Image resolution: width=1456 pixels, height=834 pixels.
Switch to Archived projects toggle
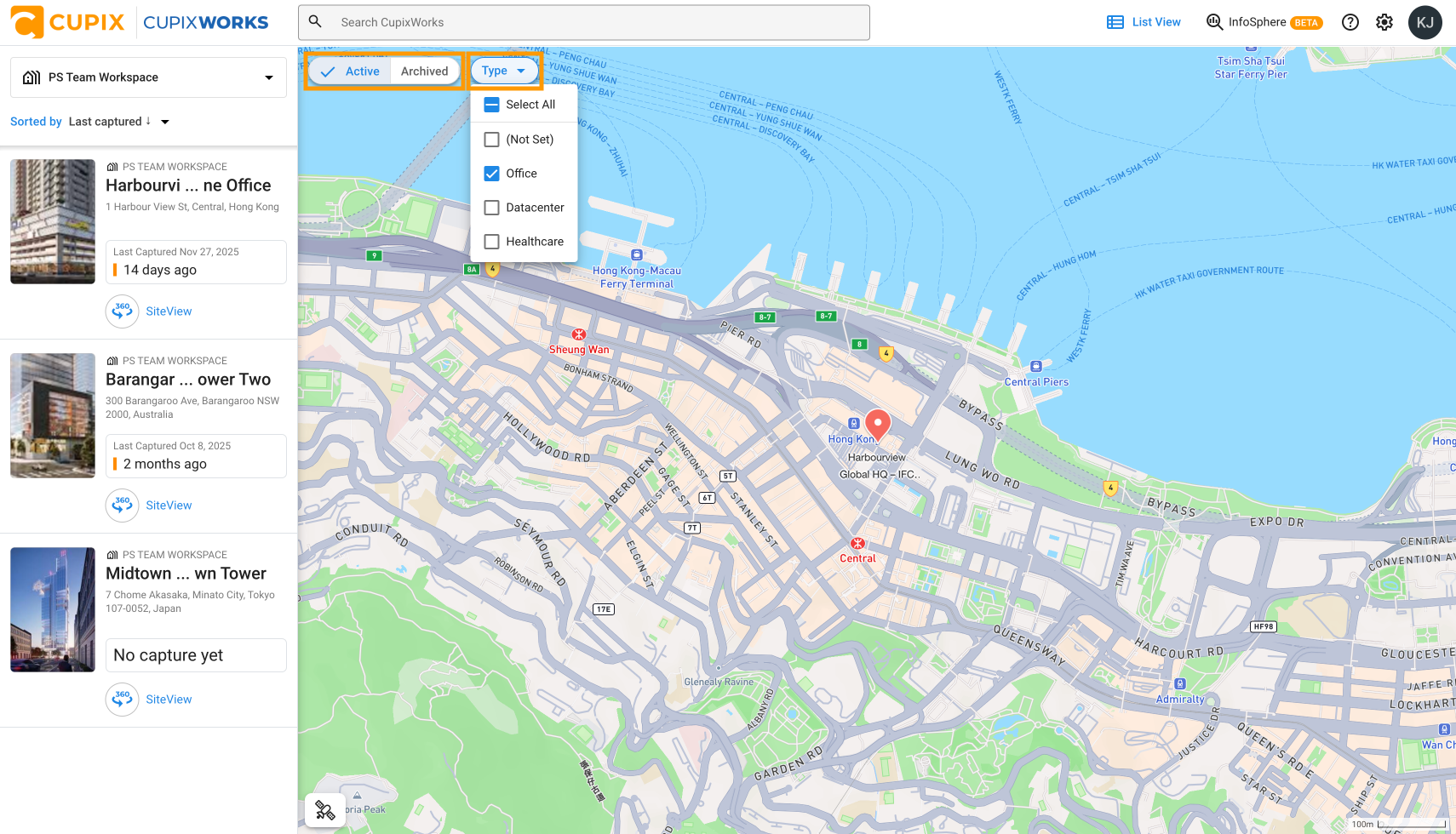click(x=425, y=71)
